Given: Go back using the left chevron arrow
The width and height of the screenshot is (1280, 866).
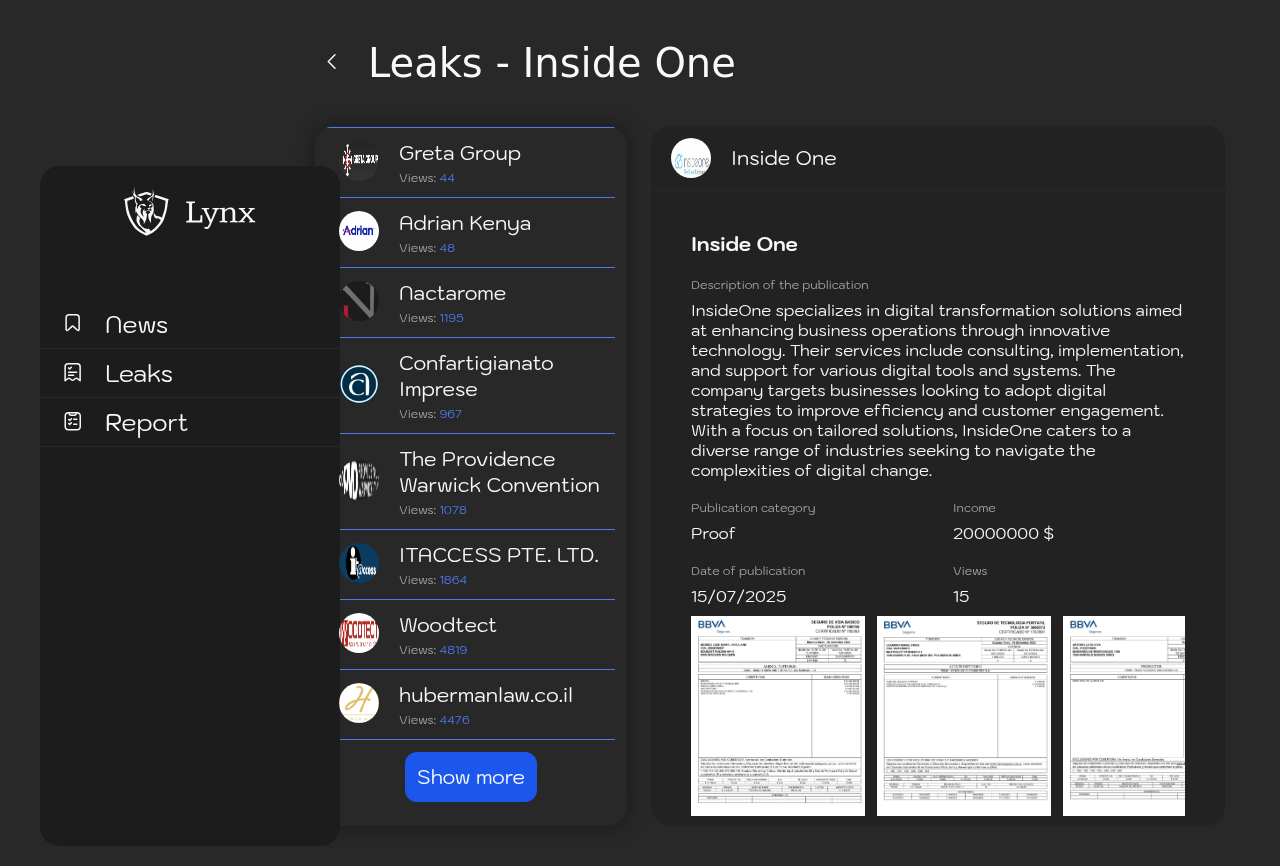Looking at the screenshot, I should (x=332, y=62).
